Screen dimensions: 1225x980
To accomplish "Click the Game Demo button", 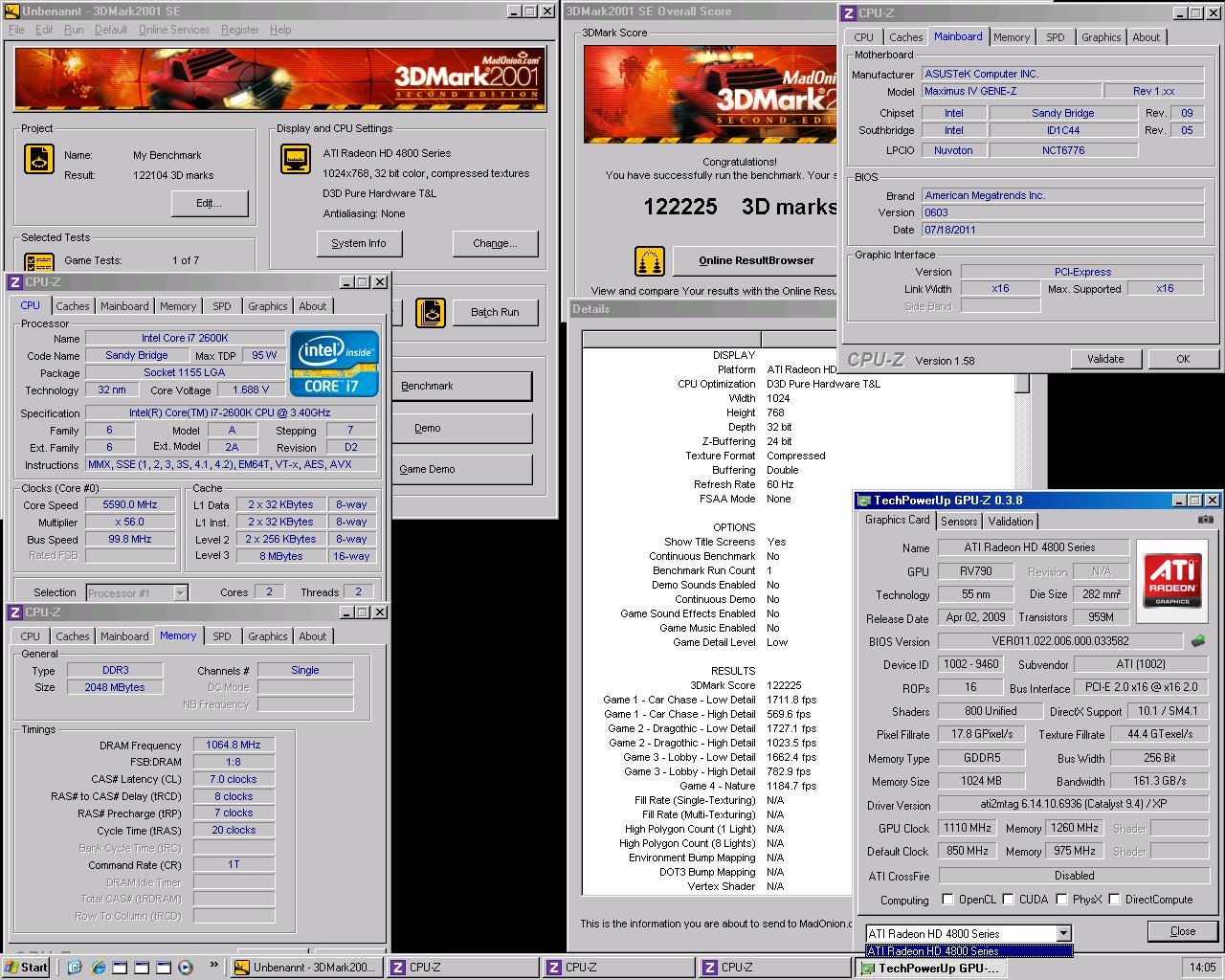I will tap(461, 469).
